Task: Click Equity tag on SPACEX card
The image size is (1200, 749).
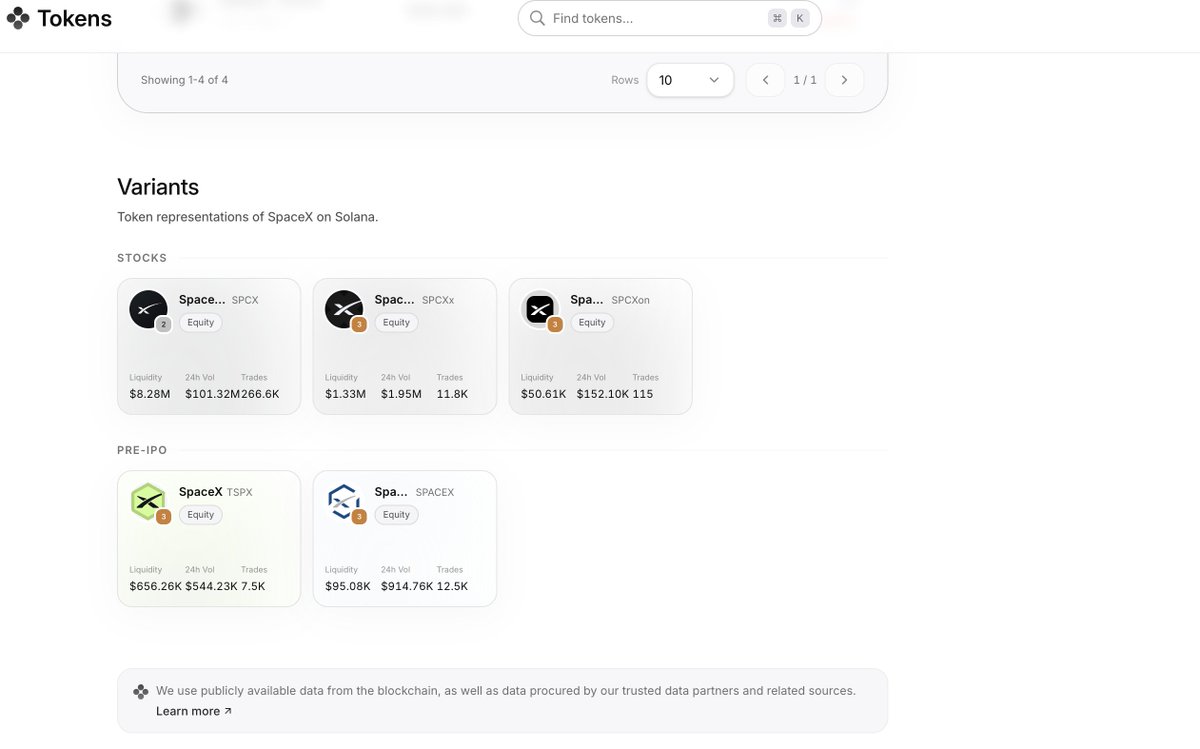Action: tap(397, 514)
